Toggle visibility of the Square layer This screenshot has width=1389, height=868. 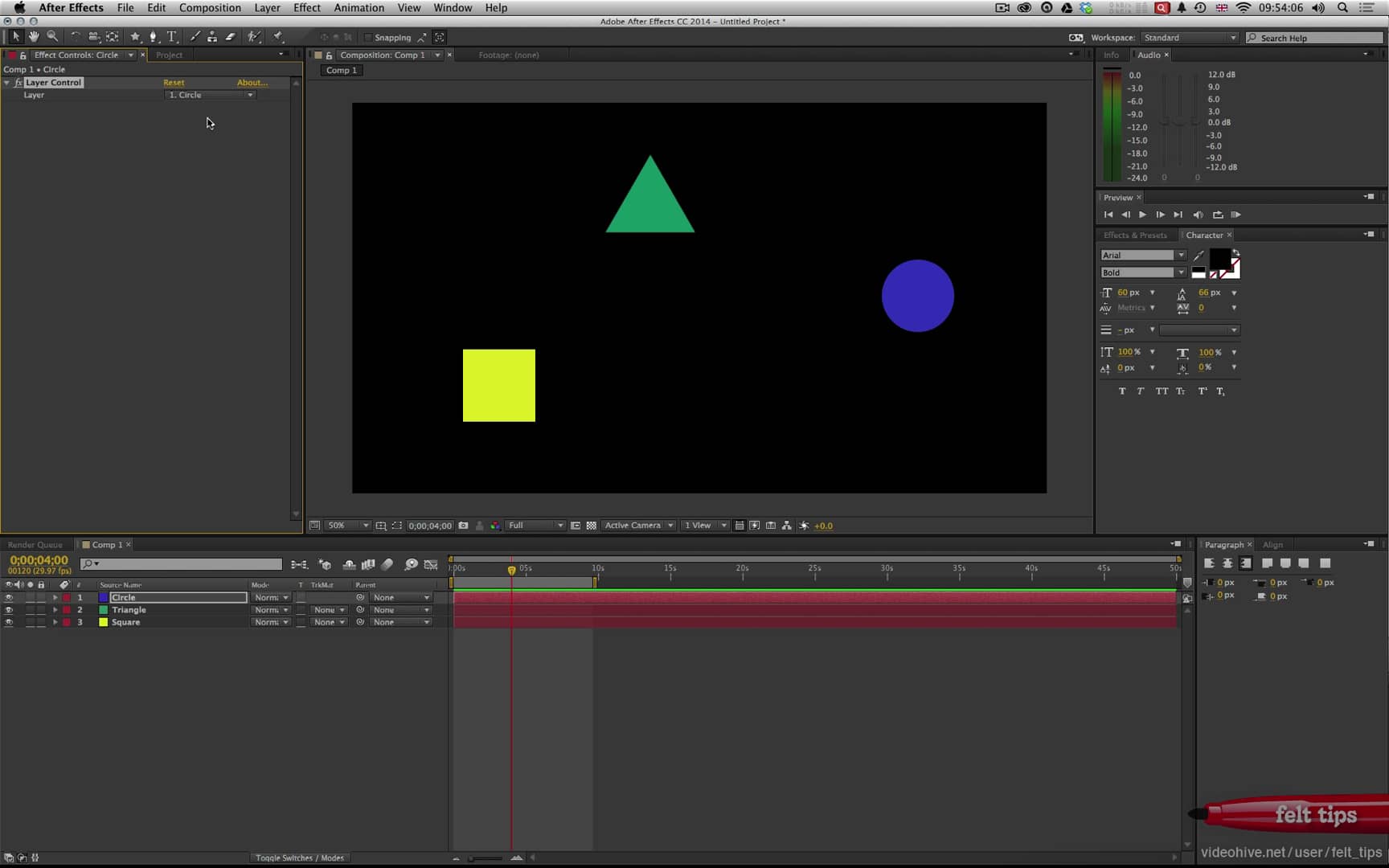(x=9, y=622)
